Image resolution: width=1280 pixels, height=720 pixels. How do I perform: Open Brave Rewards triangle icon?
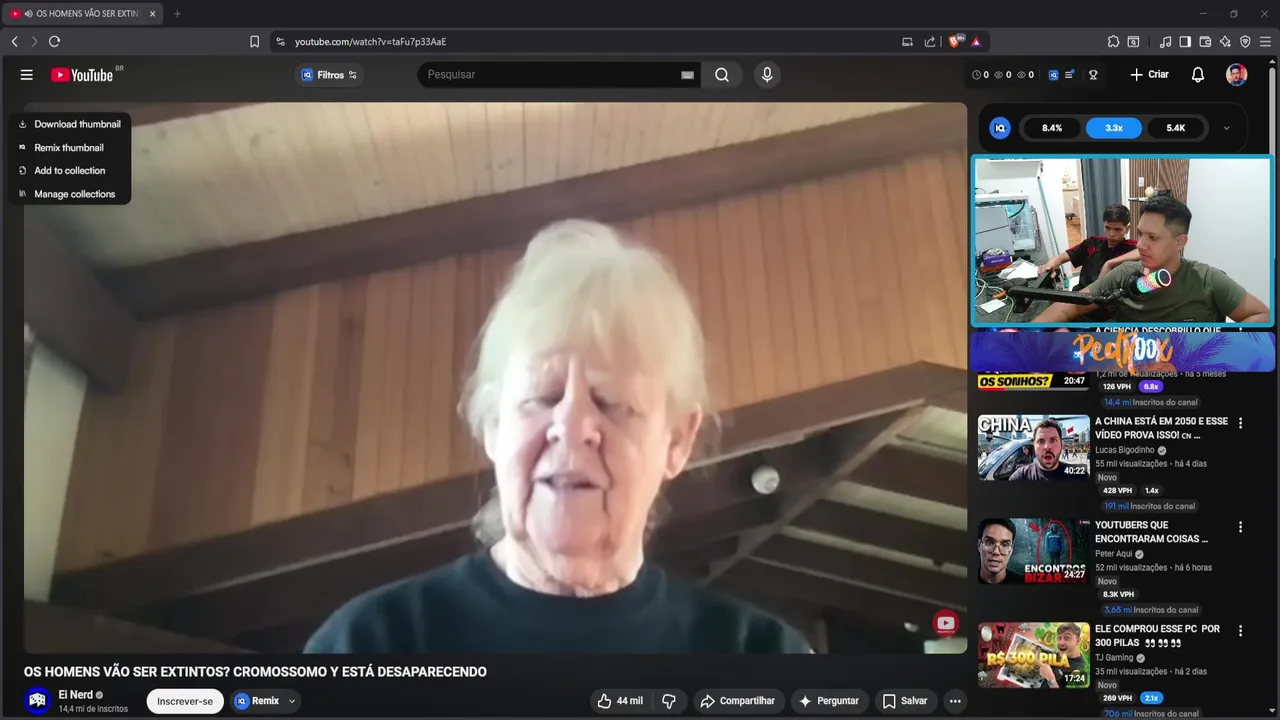[x=976, y=42]
